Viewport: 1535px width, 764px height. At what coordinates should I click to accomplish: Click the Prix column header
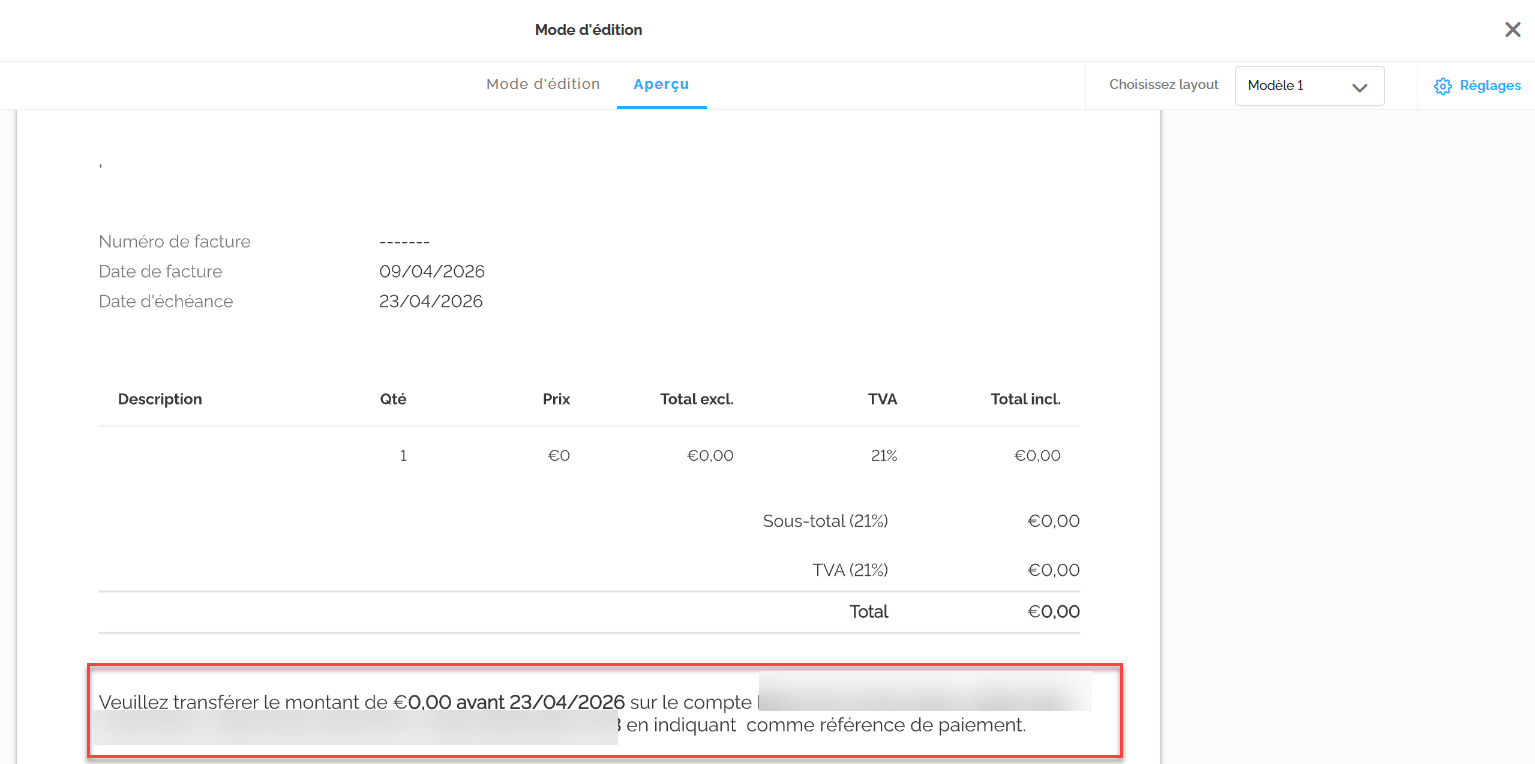[556, 400]
